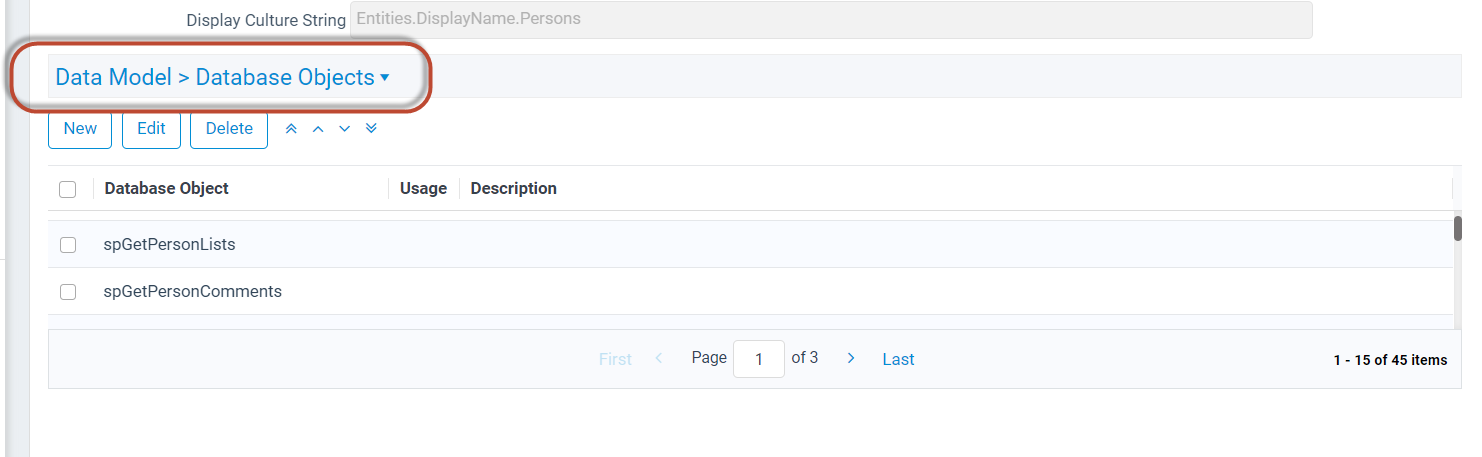
Task: Click the grid vertical scrollbar thumb
Action: (1458, 228)
